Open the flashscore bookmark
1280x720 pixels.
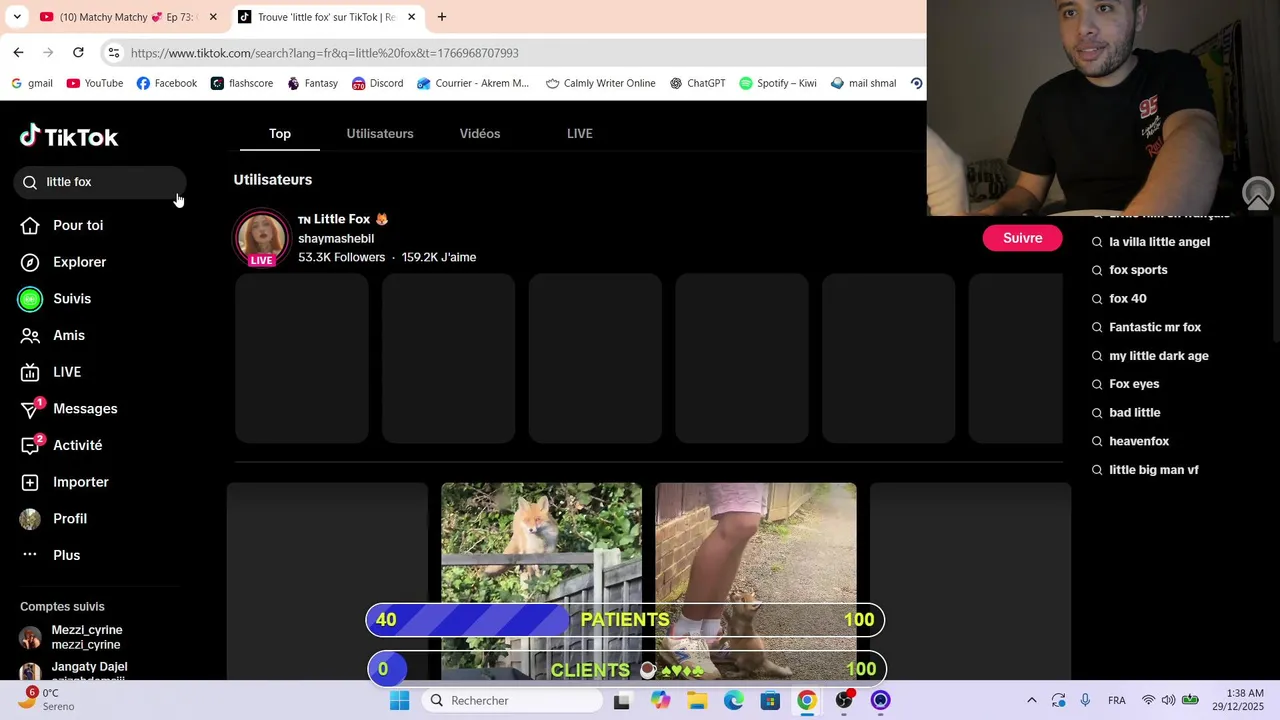pyautogui.click(x=242, y=83)
